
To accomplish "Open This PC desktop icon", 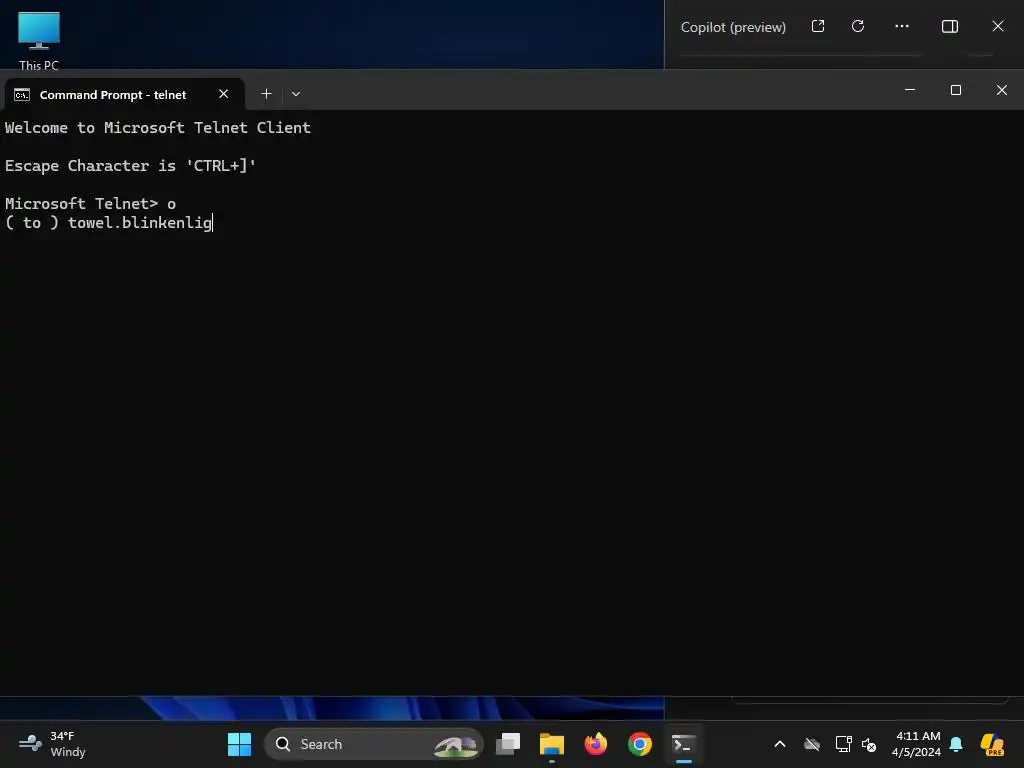I will (39, 39).
